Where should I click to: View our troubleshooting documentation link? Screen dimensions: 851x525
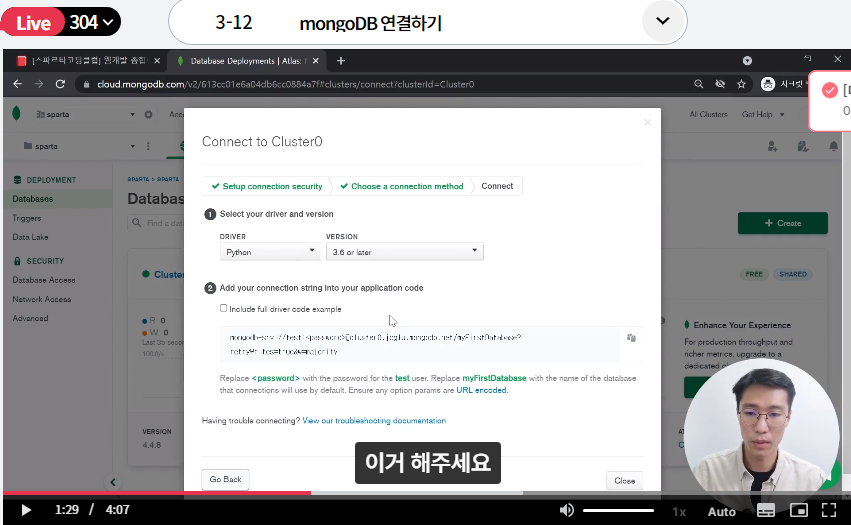pos(374,420)
